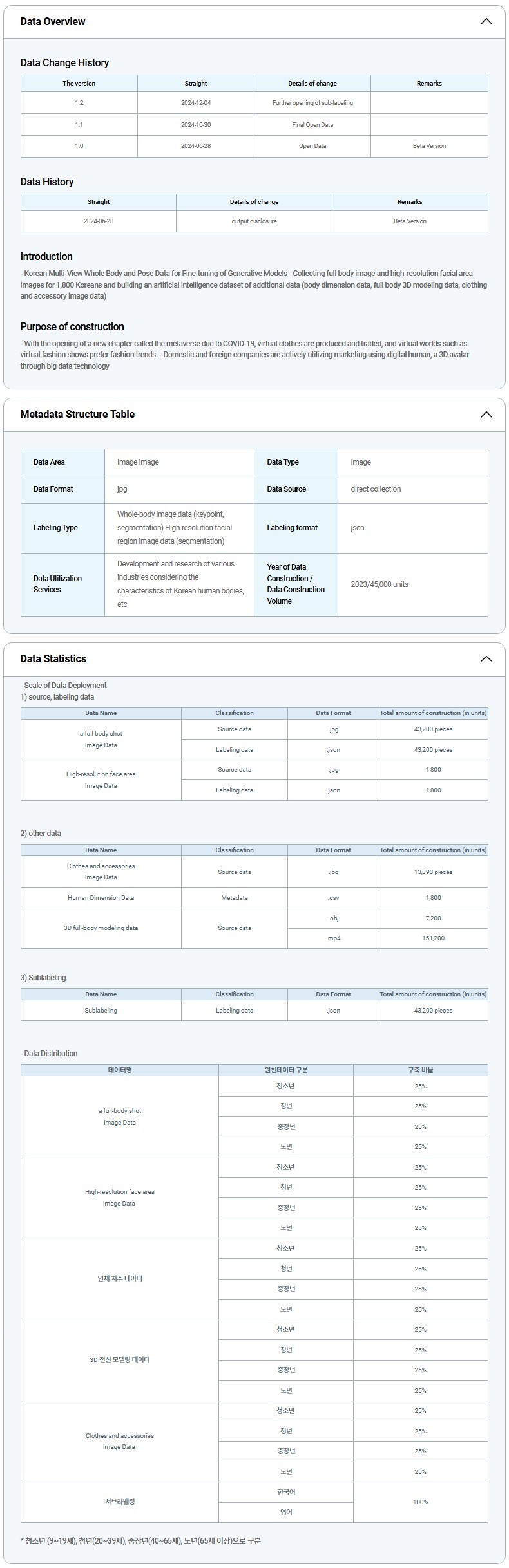This screenshot has width=509, height=1568.
Task: Click the 한국어 cell in distribution table
Action: tap(286, 1492)
